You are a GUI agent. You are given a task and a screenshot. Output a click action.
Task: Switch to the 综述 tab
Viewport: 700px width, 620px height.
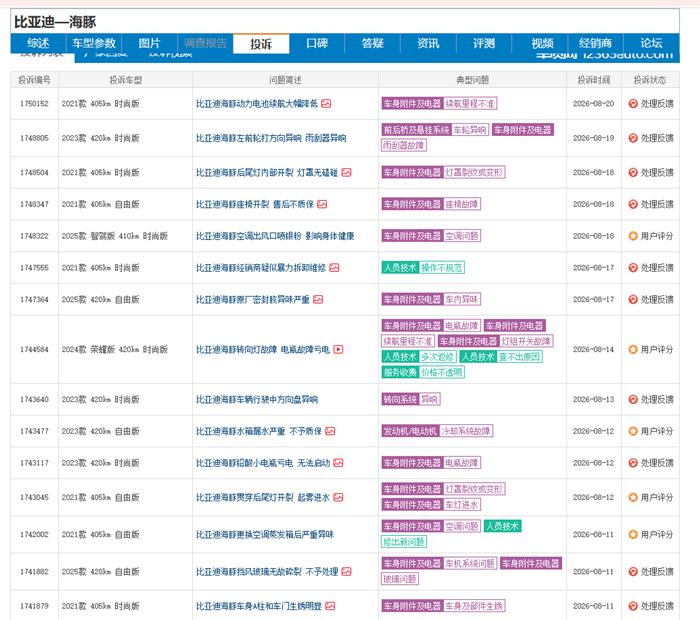[38, 43]
